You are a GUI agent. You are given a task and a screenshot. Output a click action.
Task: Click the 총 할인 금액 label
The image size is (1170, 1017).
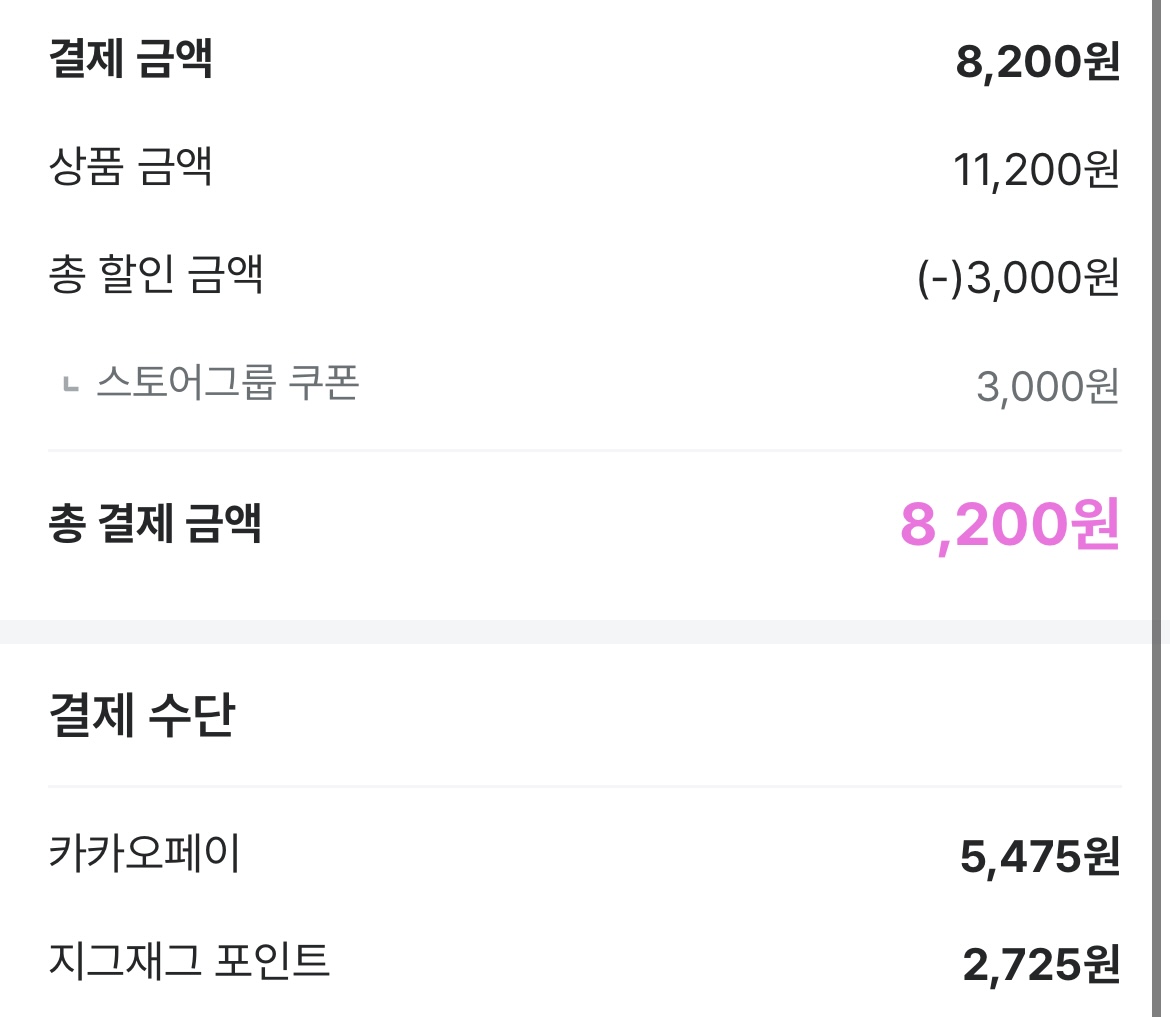point(156,274)
